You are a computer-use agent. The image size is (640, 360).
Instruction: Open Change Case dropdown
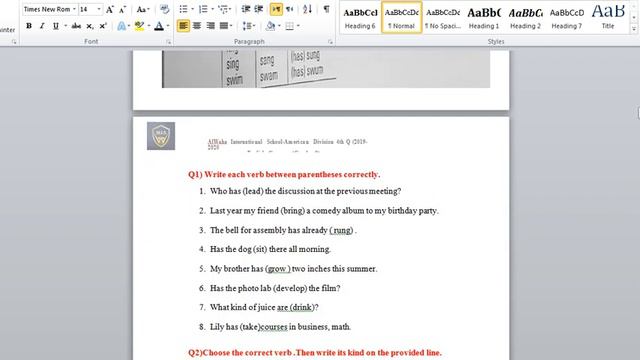click(143, 9)
